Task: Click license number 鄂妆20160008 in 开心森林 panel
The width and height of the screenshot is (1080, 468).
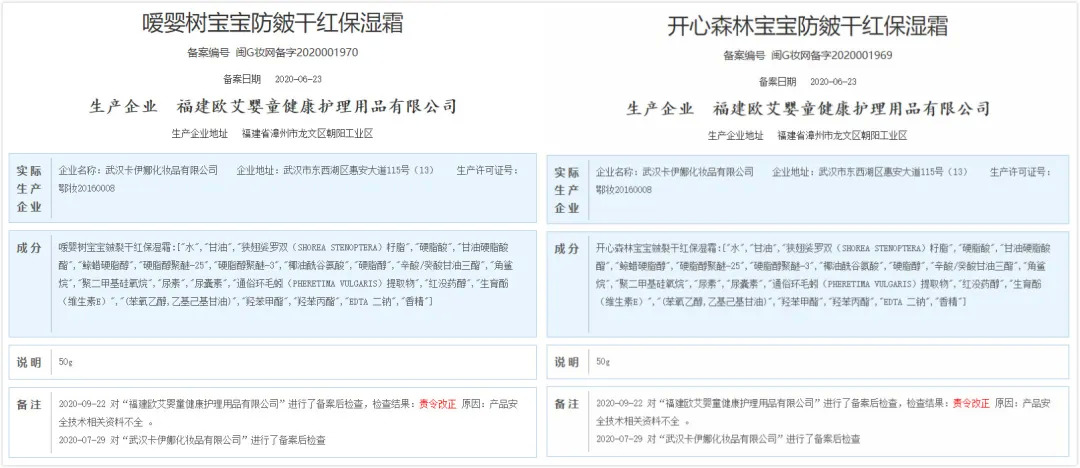Action: click(x=623, y=189)
